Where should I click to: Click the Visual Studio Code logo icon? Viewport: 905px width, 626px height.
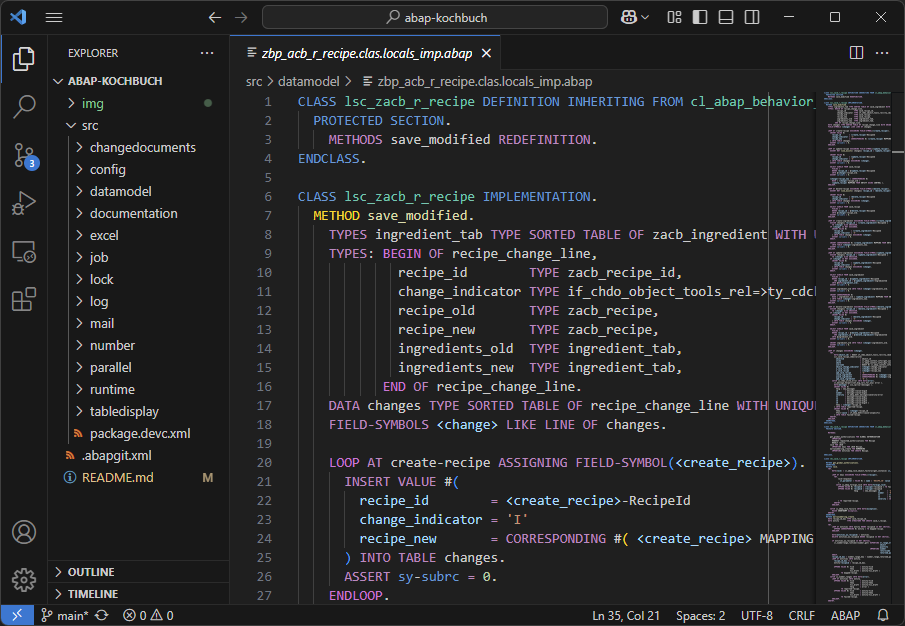(x=18, y=17)
